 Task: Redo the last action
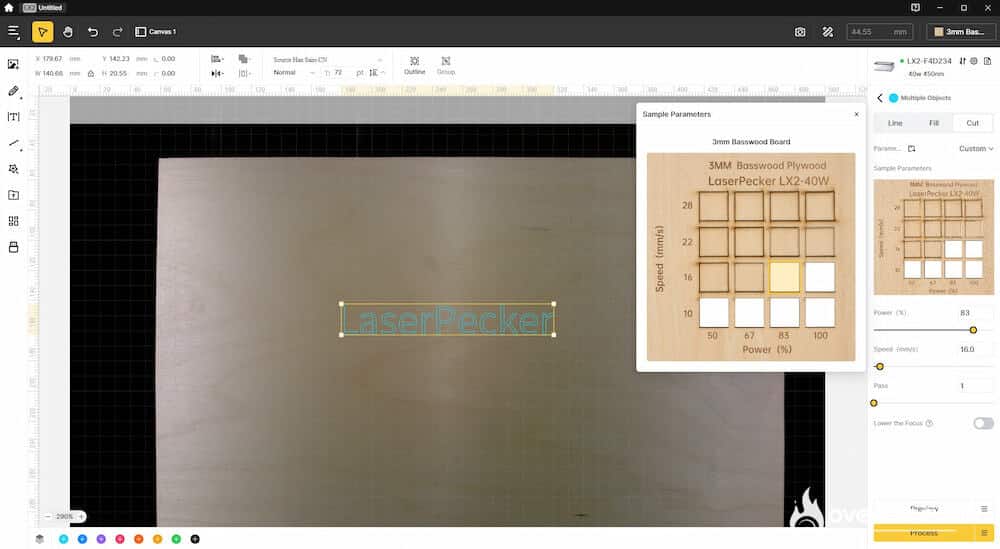coord(117,31)
